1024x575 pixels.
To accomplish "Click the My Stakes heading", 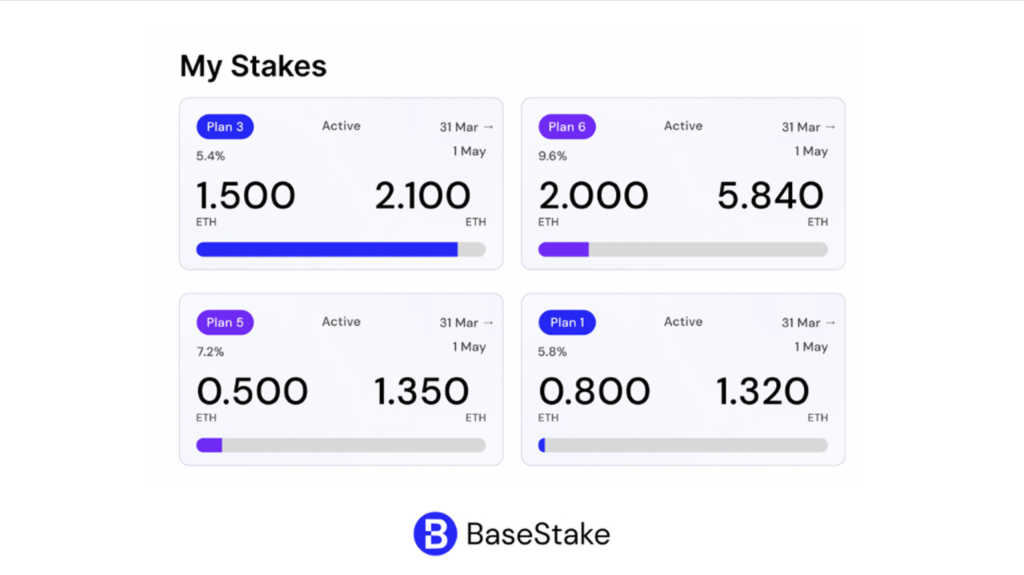I will (253, 66).
